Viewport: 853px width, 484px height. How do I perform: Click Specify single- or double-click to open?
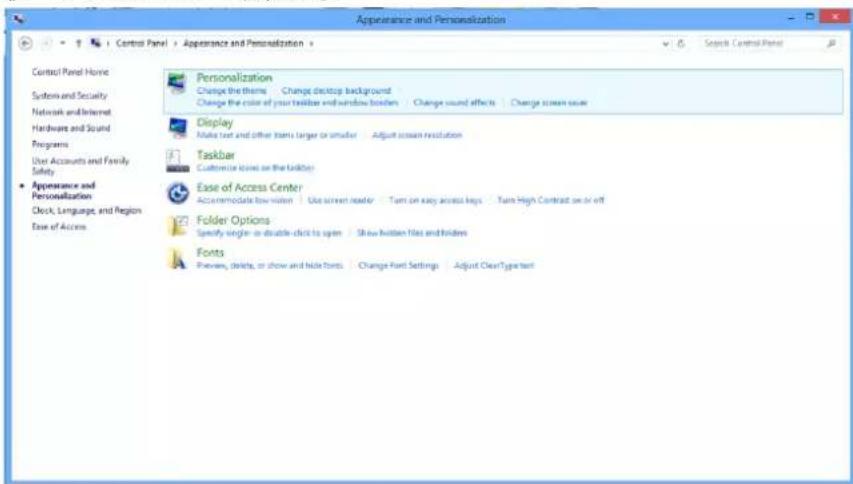pos(269,233)
